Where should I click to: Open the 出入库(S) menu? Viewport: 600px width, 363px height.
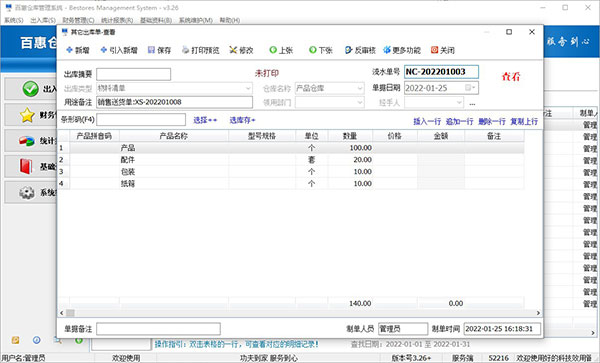(43, 20)
